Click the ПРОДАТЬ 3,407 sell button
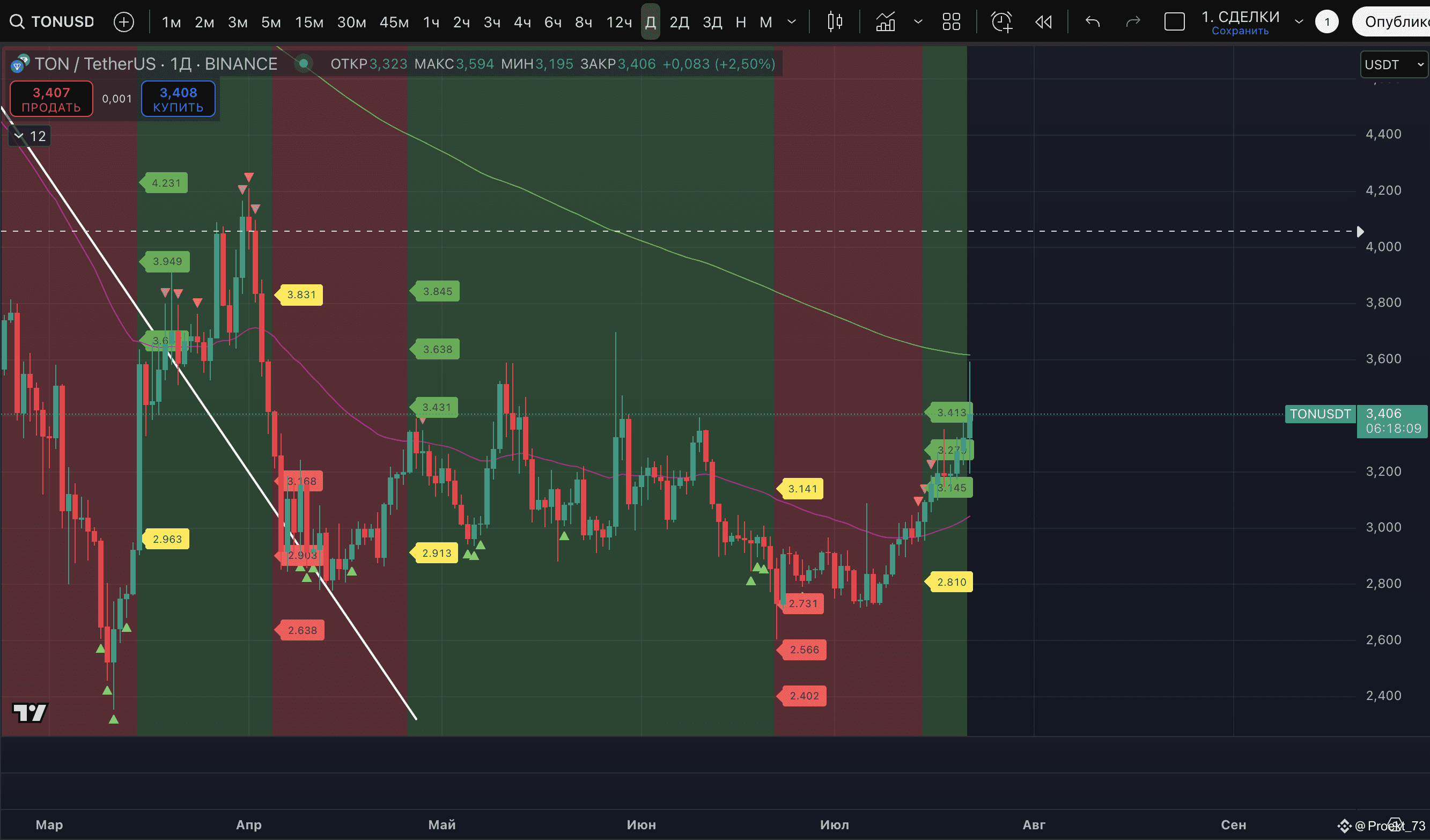This screenshot has width=1430, height=840. [x=51, y=99]
